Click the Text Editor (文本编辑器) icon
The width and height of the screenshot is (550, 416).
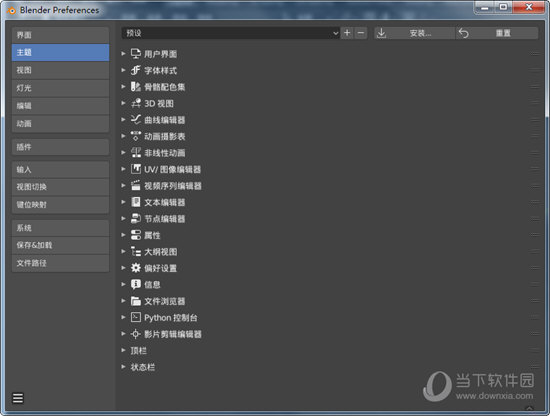click(x=135, y=202)
